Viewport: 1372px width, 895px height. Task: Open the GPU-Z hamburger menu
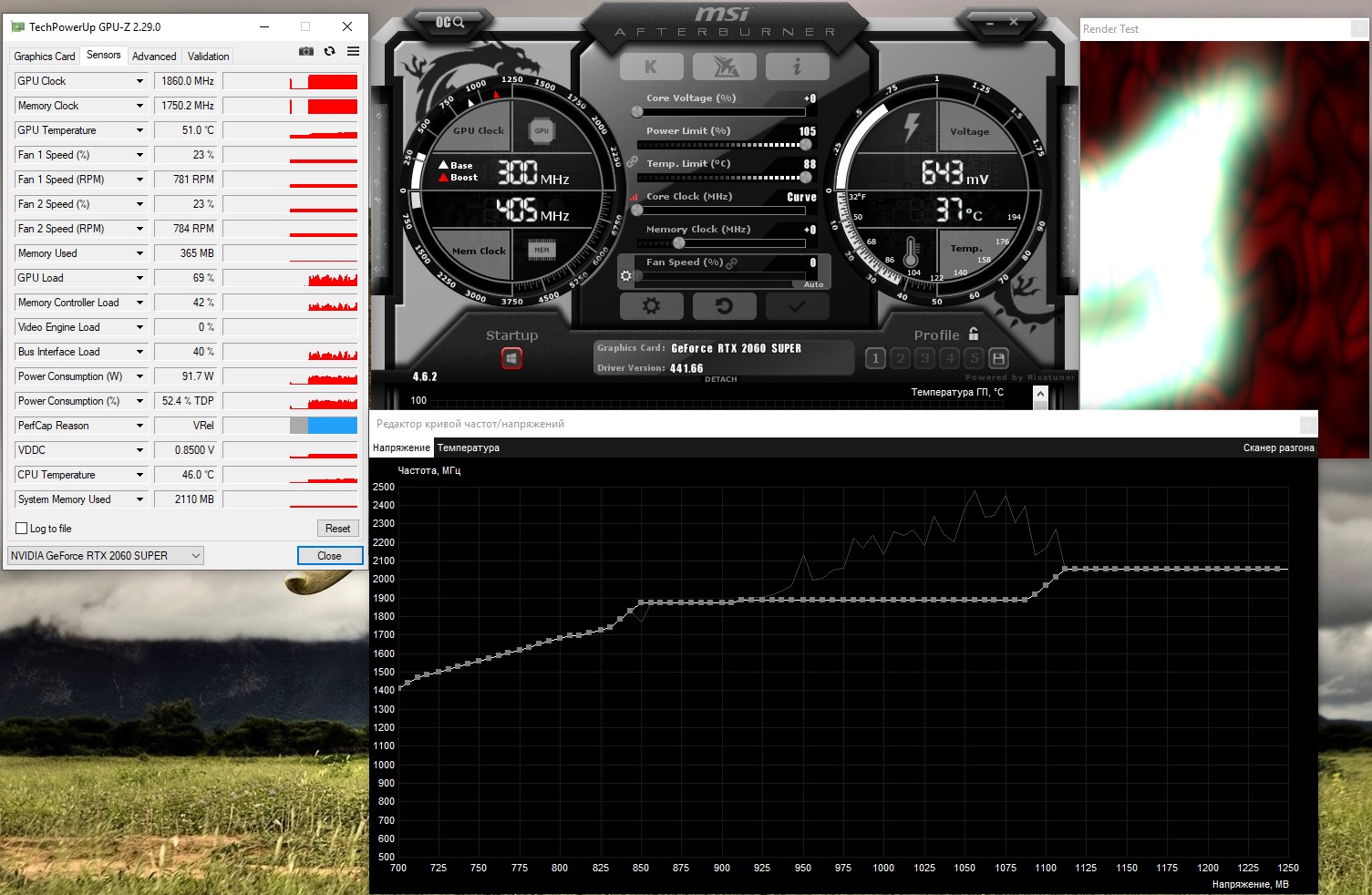point(353,52)
